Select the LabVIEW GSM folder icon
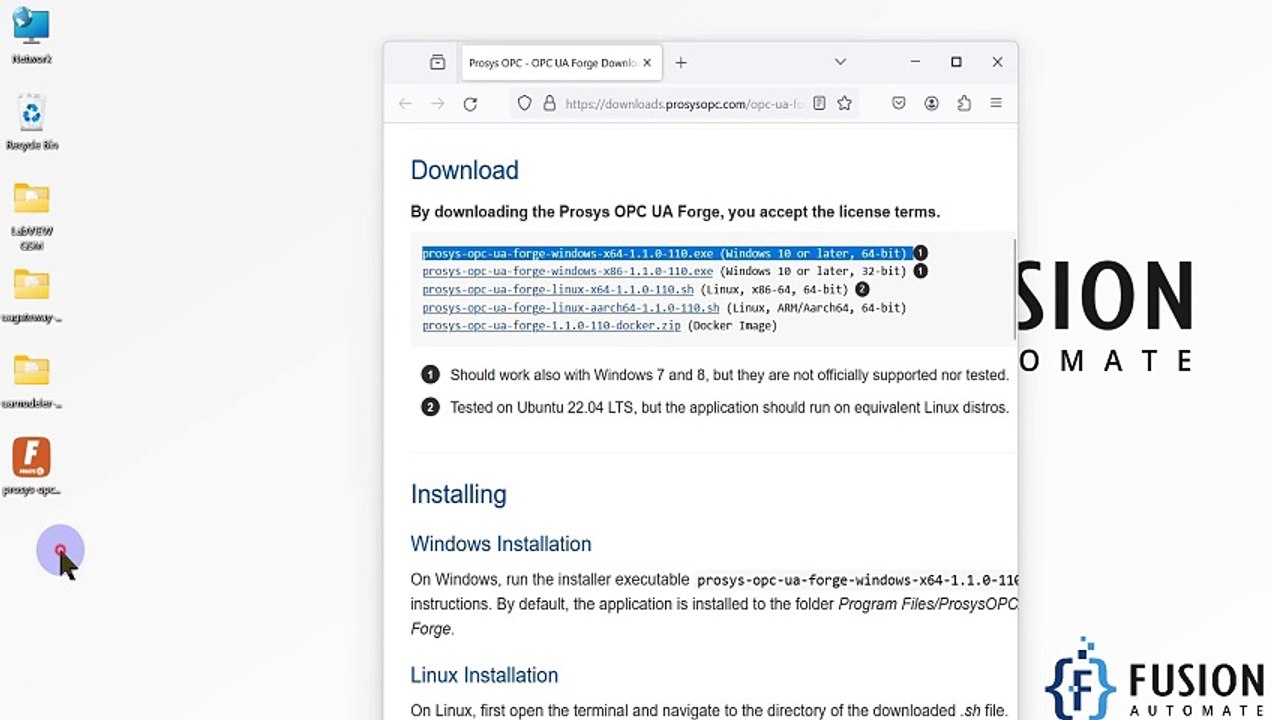Viewport: 1272px width, 720px height. (x=32, y=215)
